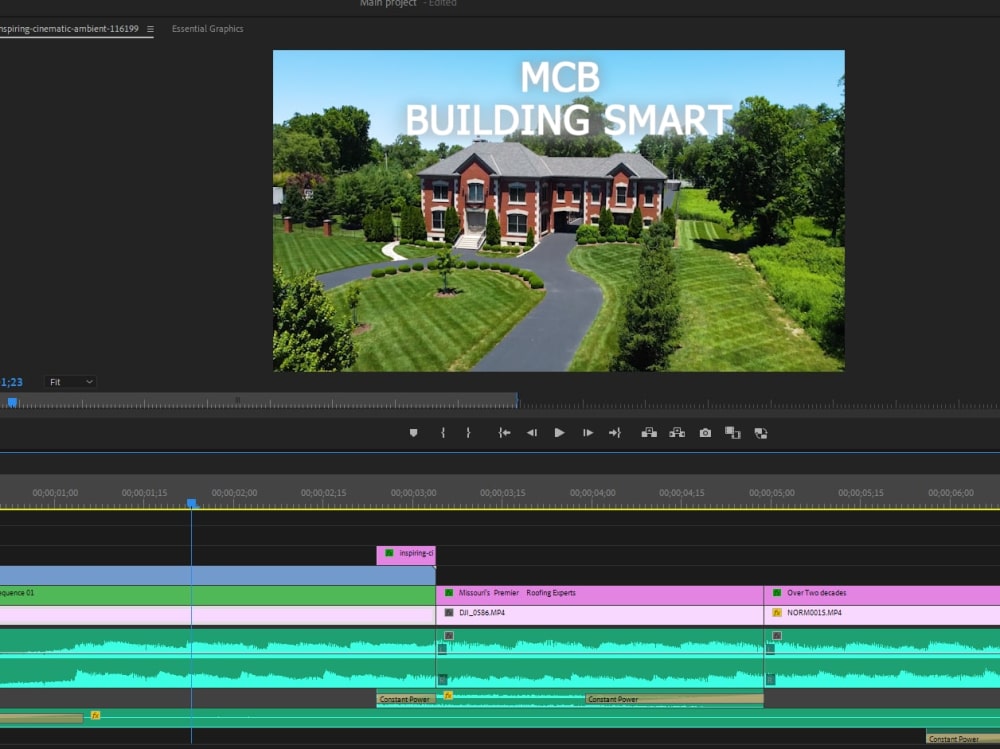Step forward one frame
Image resolution: width=1000 pixels, height=749 pixels.
[587, 433]
